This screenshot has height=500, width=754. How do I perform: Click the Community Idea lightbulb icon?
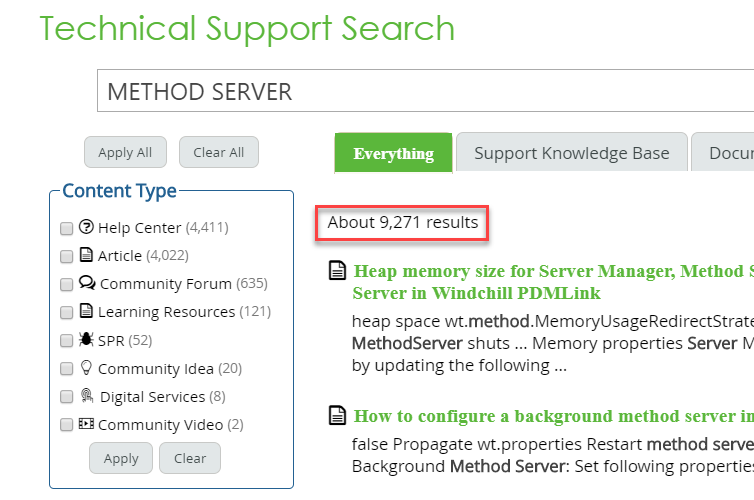86,368
